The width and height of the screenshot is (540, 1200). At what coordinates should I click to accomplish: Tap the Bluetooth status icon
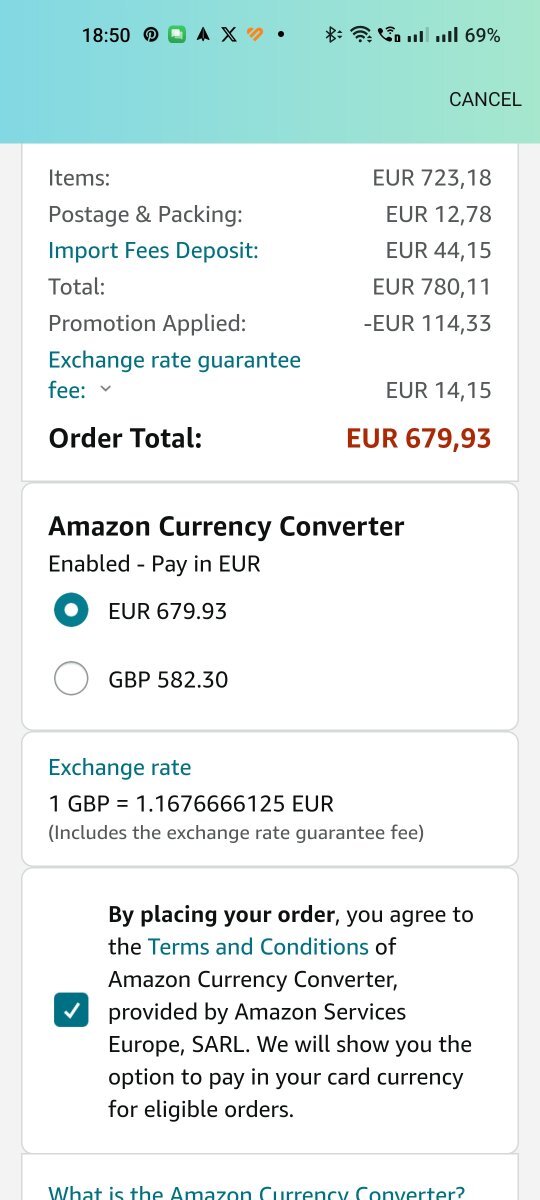click(x=333, y=35)
